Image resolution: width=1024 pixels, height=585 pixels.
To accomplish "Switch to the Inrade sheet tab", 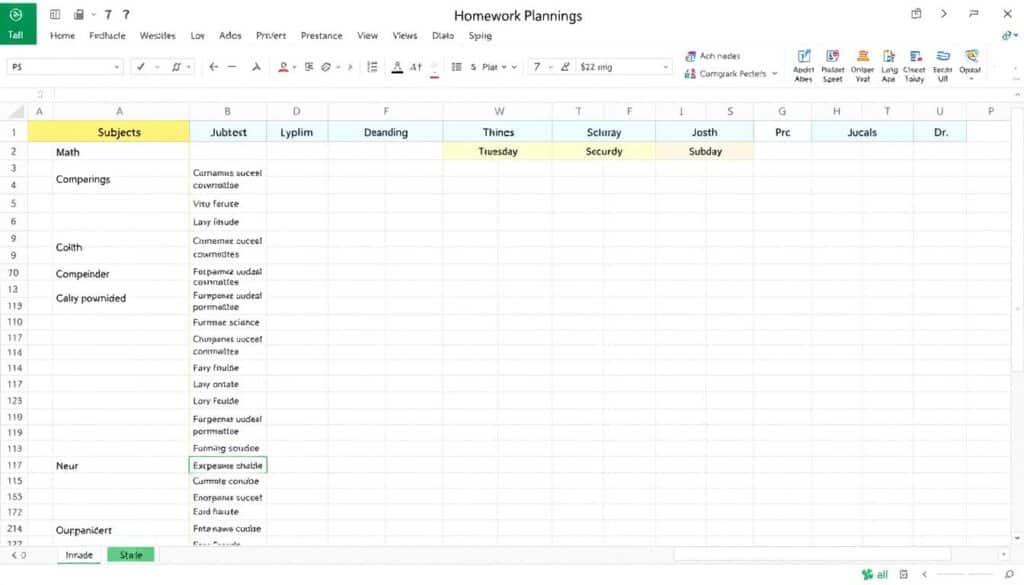I will coord(79,555).
